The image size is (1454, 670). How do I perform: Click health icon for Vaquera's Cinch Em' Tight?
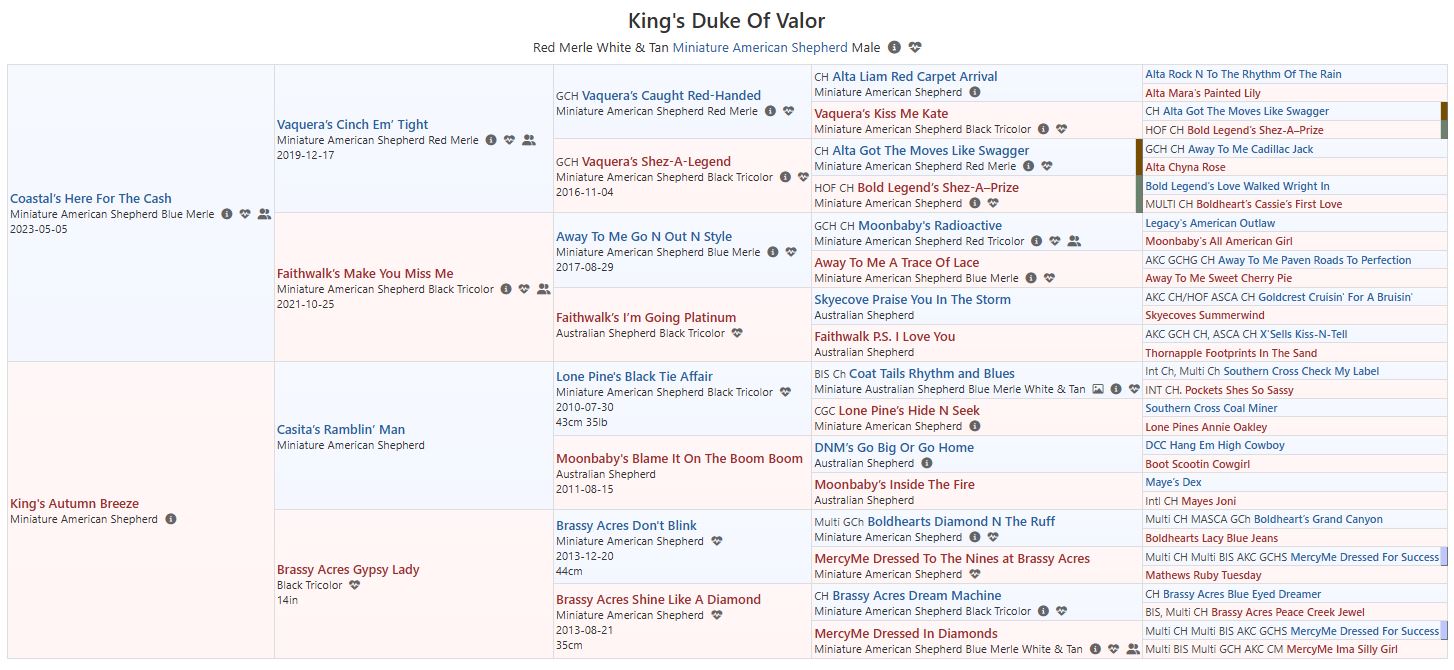pos(509,141)
